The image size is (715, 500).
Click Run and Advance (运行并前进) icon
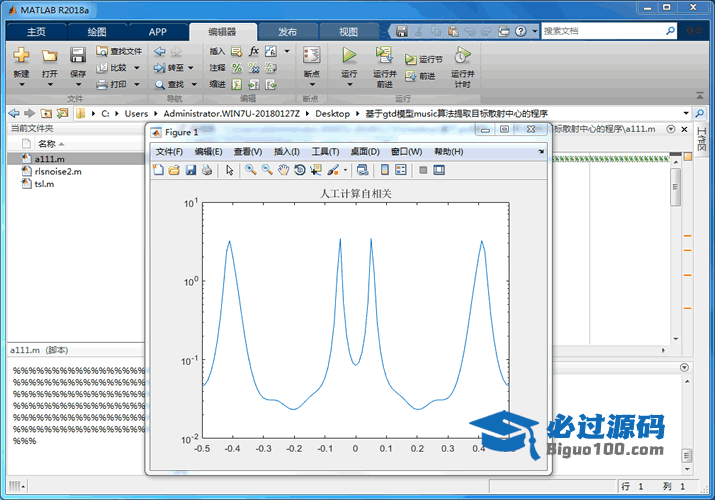(384, 55)
